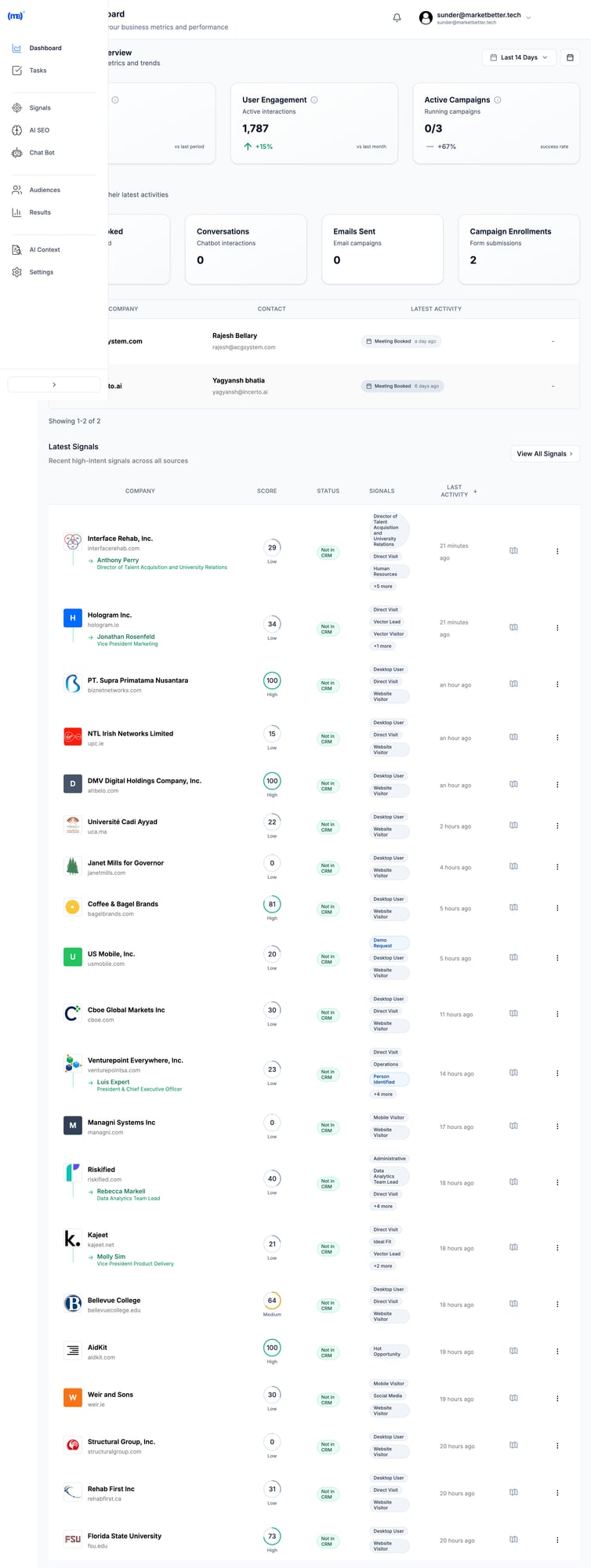Open the kebab menu on the Riskified row

click(557, 1181)
